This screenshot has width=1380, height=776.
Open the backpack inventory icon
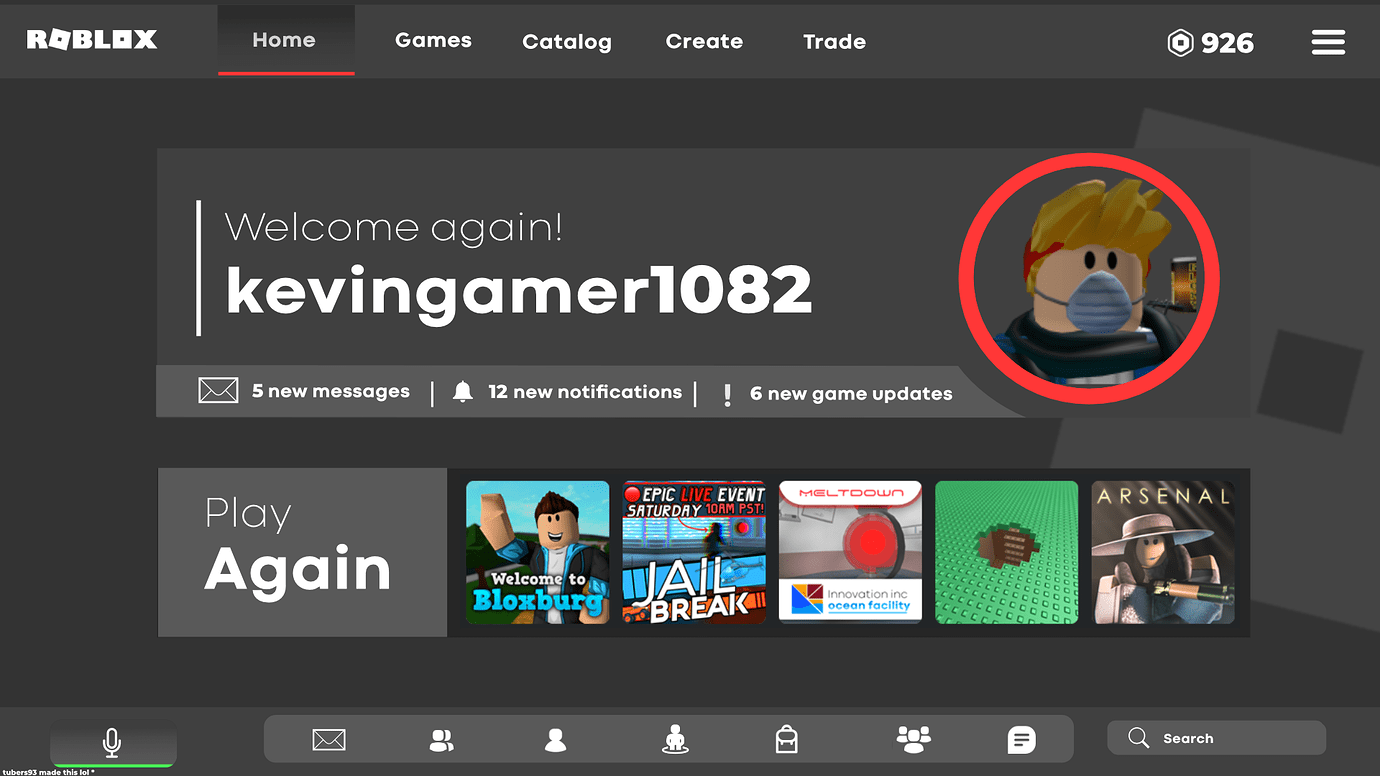[x=787, y=739]
